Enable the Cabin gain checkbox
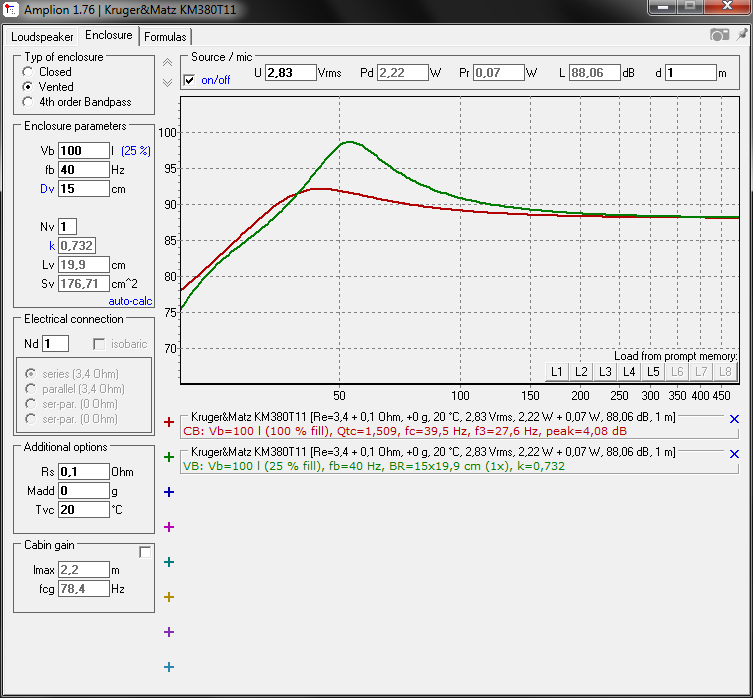The width and height of the screenshot is (753, 698). (x=145, y=552)
